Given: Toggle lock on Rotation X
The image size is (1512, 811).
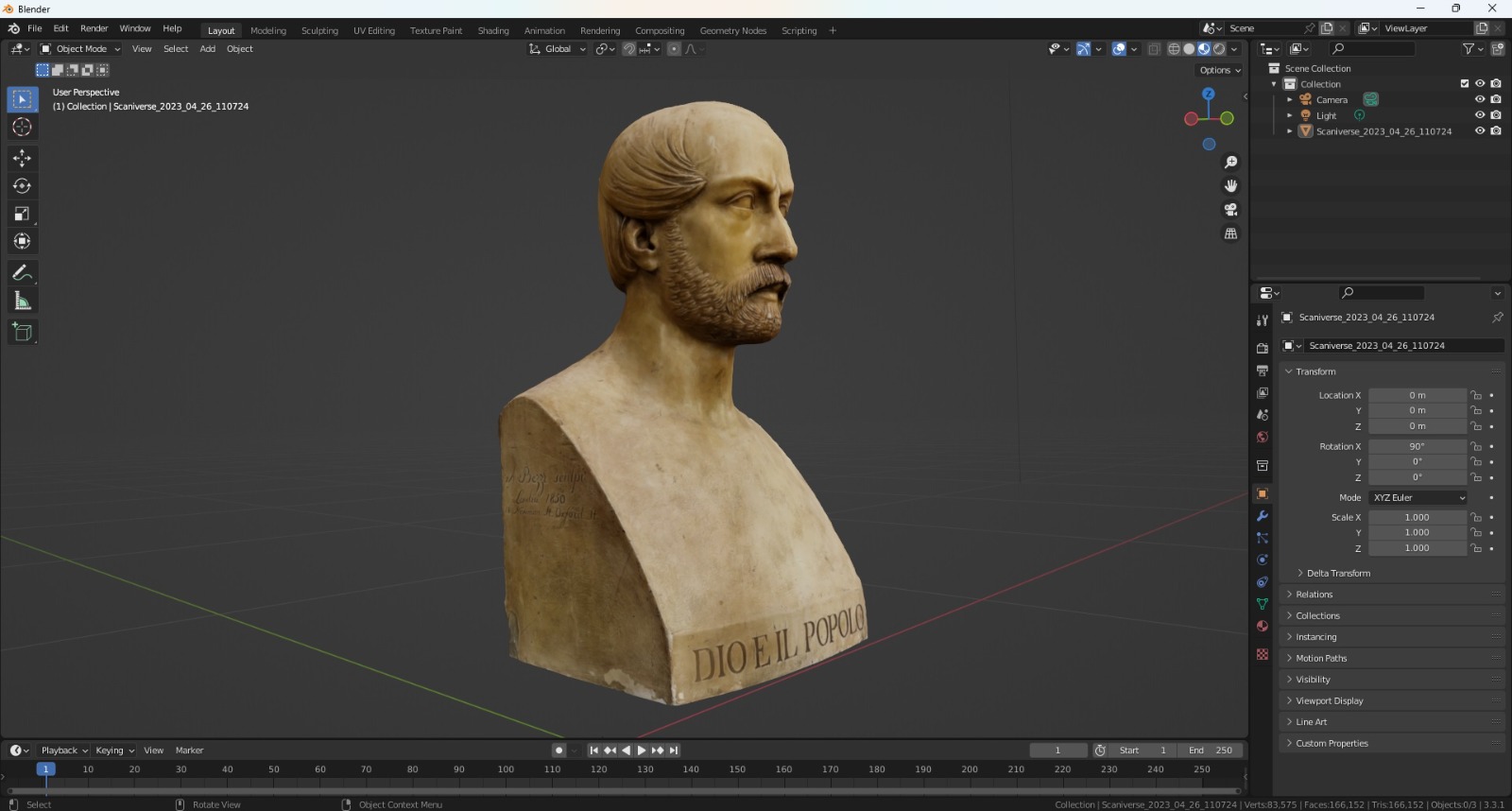Looking at the screenshot, I should (1476, 446).
